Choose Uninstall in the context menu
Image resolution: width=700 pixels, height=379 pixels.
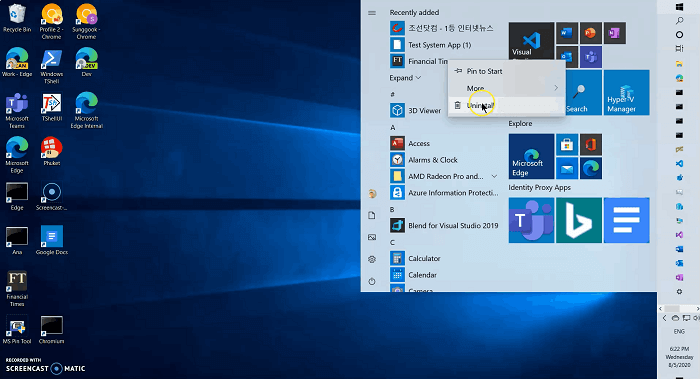507,105
